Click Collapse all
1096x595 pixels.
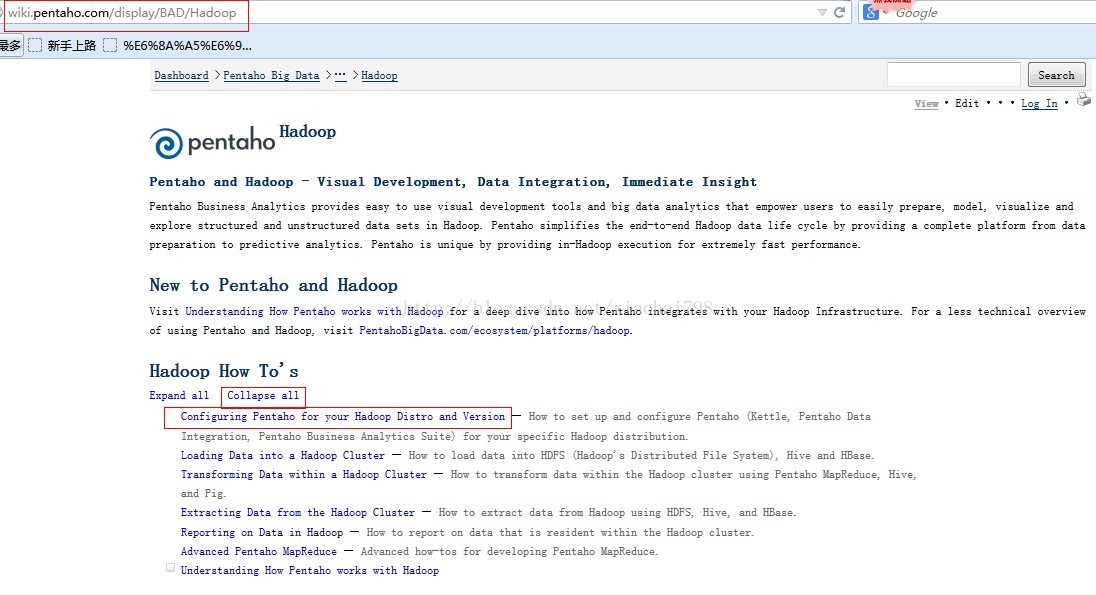tap(263, 395)
